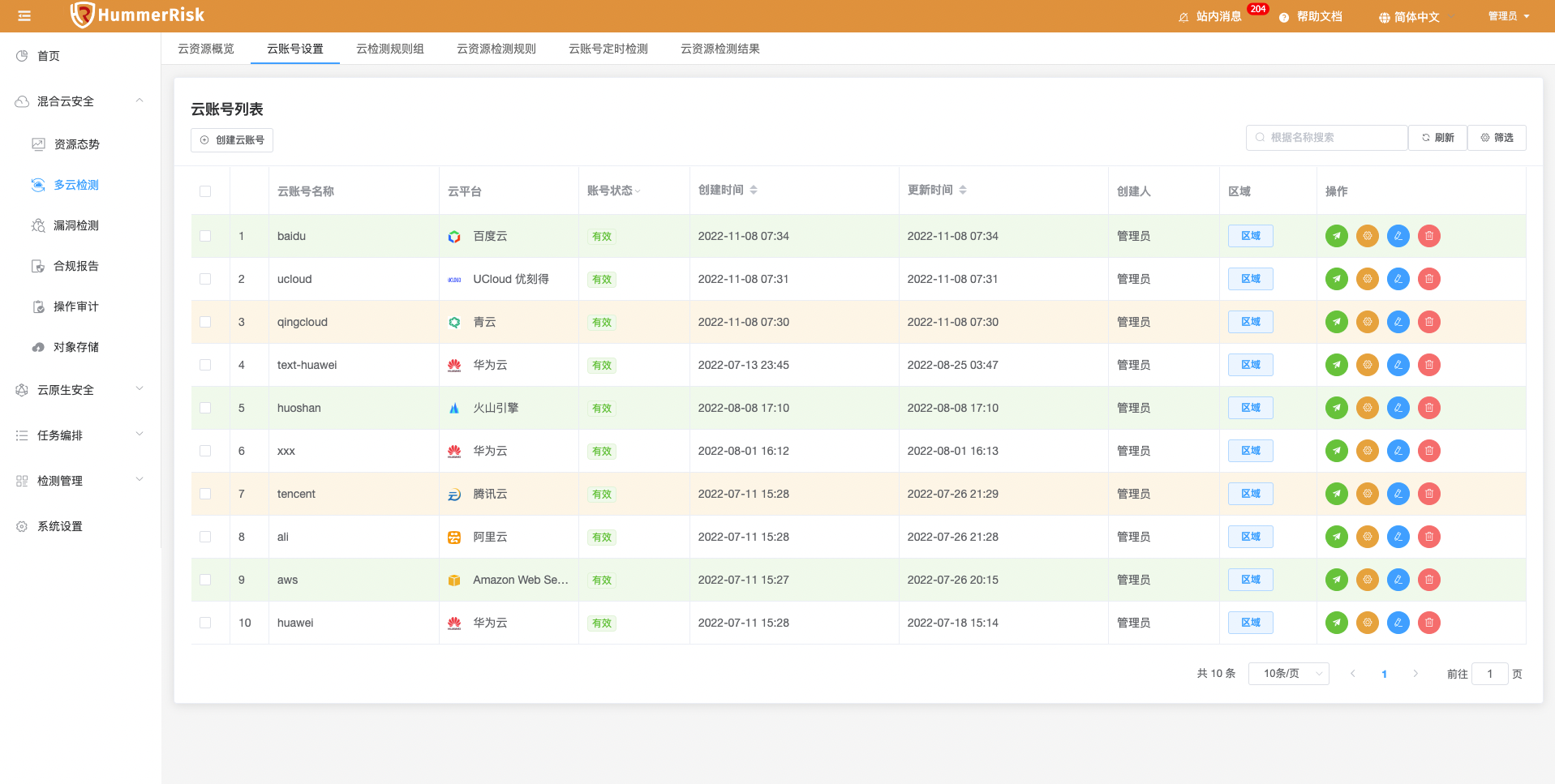Open 漏洞检测 in the sidebar
Screen dimensions: 1555x784
pos(75,225)
